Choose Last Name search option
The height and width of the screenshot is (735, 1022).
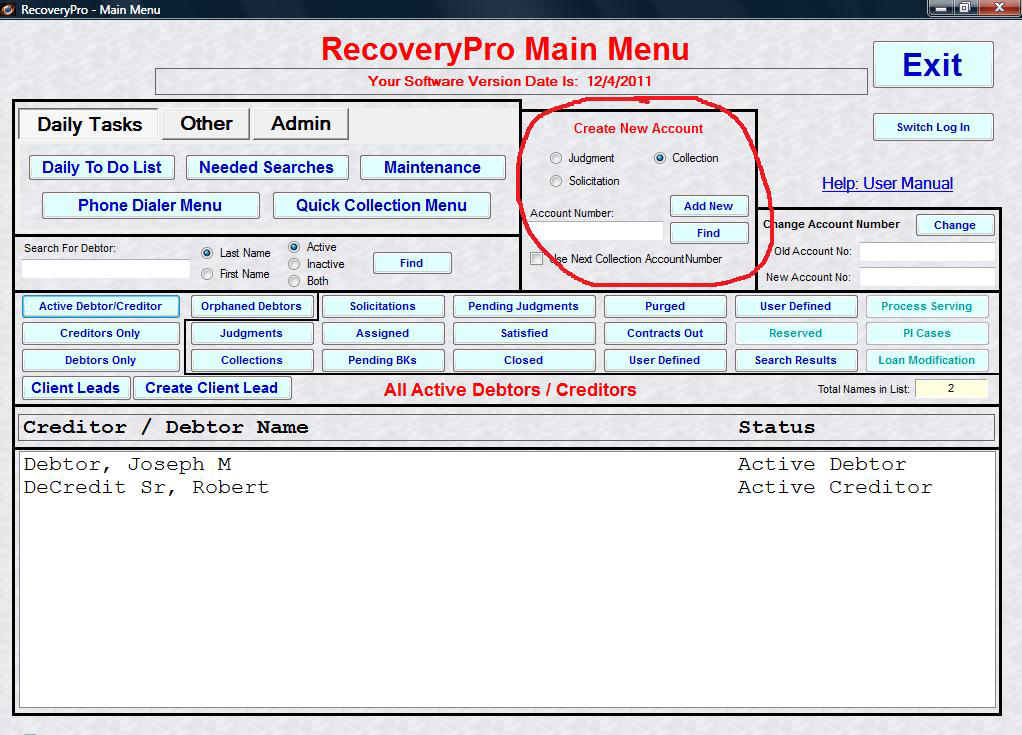tap(207, 253)
